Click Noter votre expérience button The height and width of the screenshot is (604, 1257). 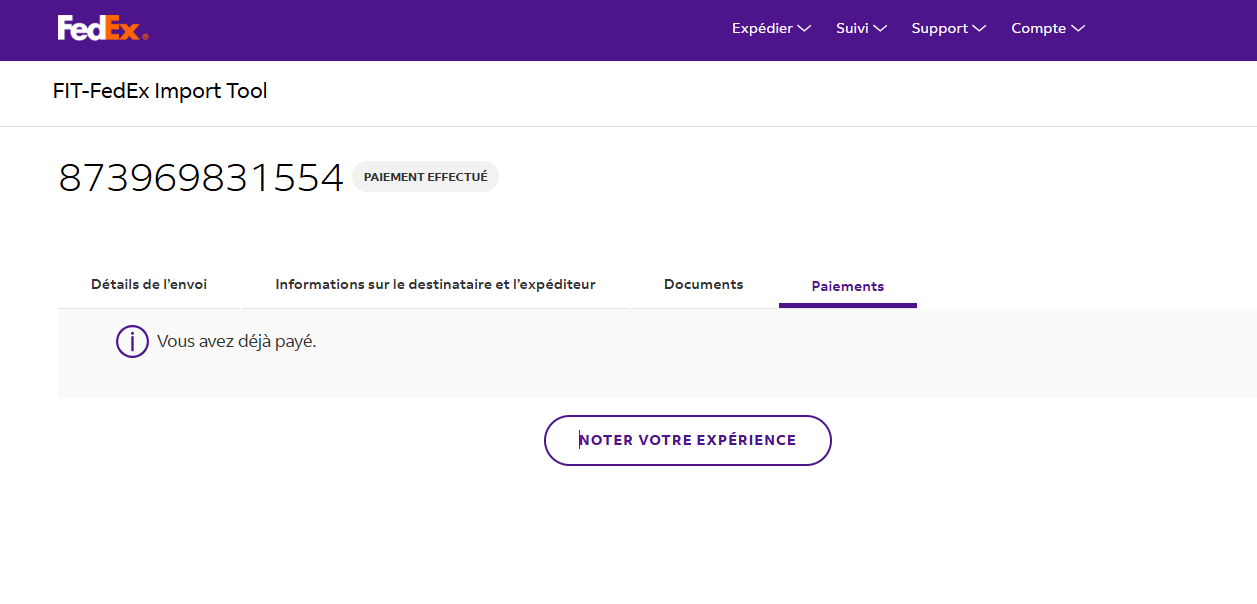click(688, 440)
